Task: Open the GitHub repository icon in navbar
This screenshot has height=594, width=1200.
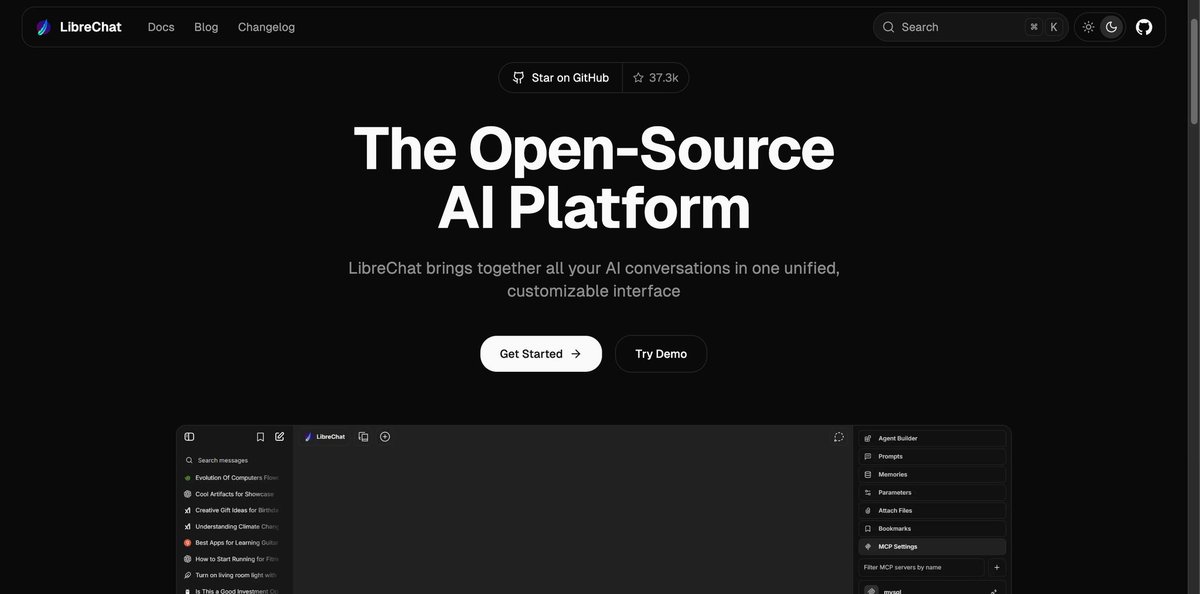Action: 1144,27
